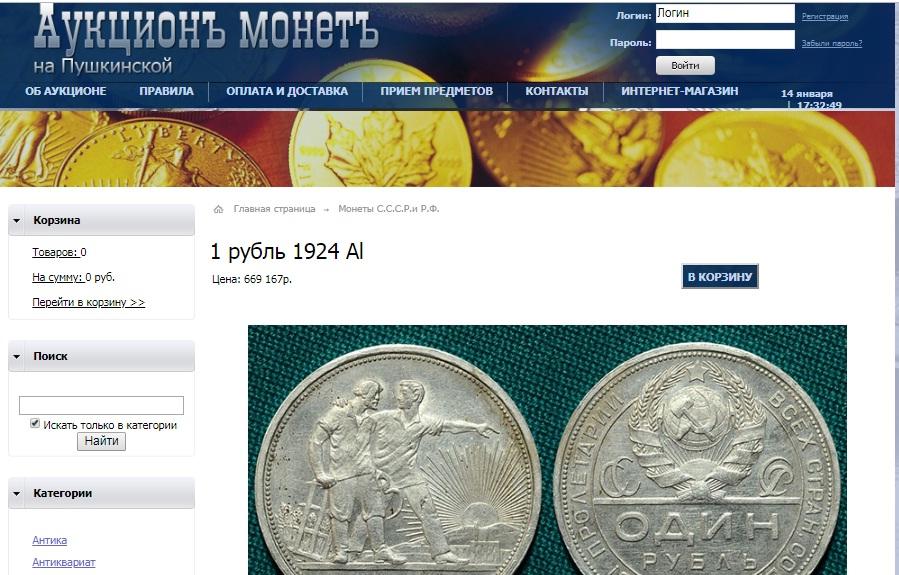The width and height of the screenshot is (899, 575).
Task: Go to ОПЛАТА И ДОСТАВКА page
Action: click(x=287, y=91)
